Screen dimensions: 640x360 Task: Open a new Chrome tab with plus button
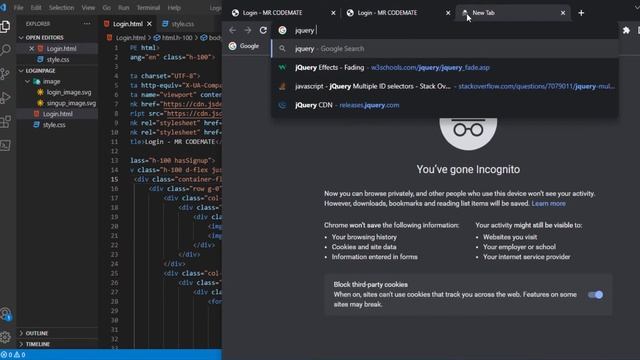(581, 13)
